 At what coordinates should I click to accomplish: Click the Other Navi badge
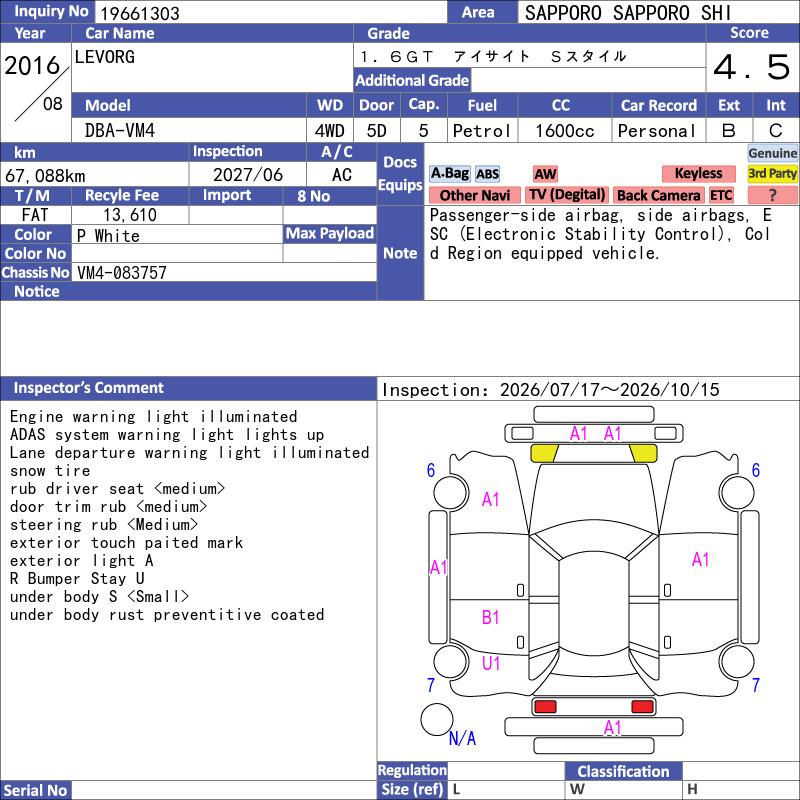click(474, 195)
